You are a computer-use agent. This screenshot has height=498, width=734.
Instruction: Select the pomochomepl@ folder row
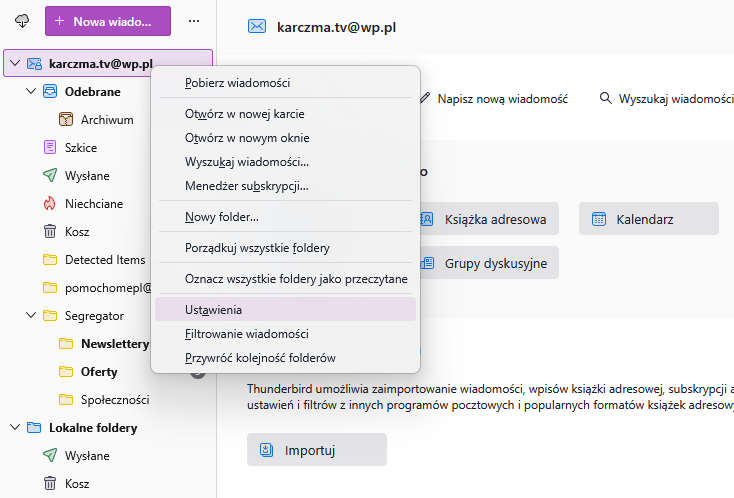[x=108, y=287]
